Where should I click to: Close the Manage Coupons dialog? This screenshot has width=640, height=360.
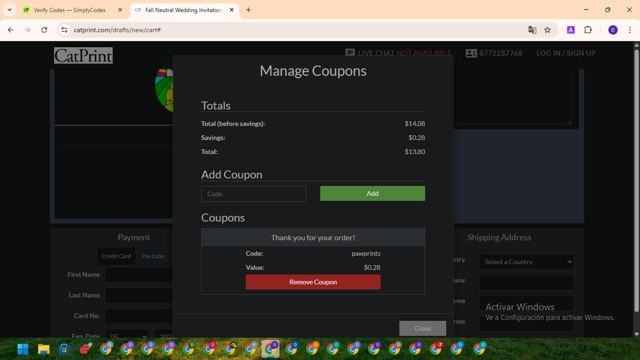tap(422, 328)
